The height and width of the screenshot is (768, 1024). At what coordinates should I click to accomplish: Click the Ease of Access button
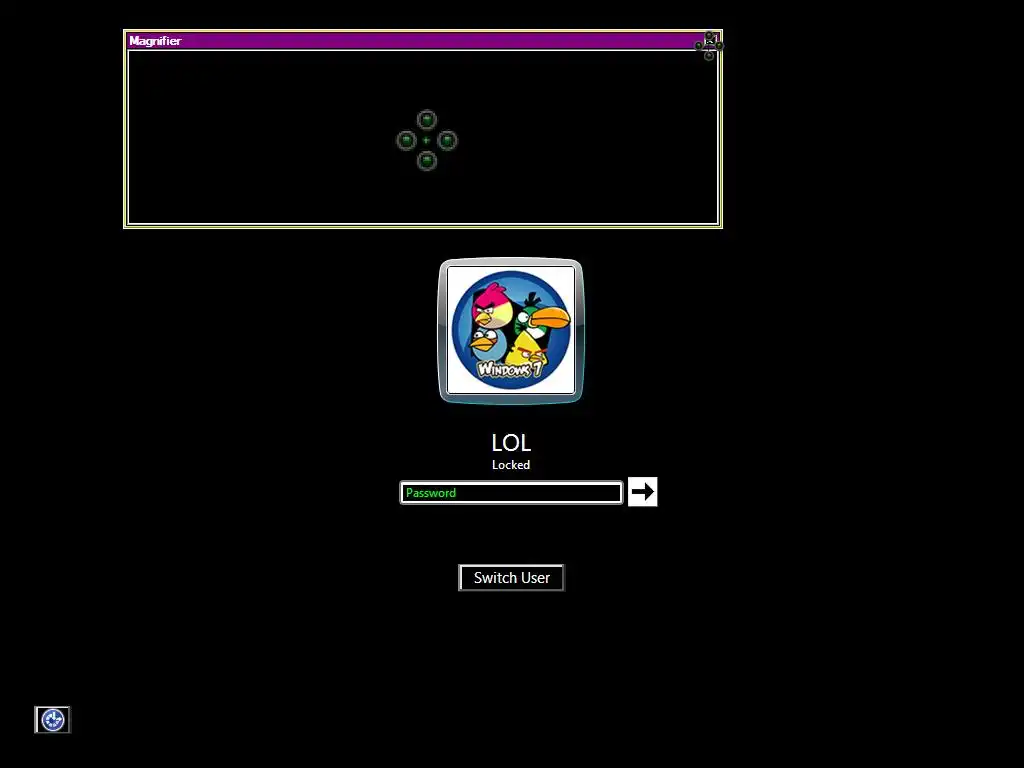(52, 720)
